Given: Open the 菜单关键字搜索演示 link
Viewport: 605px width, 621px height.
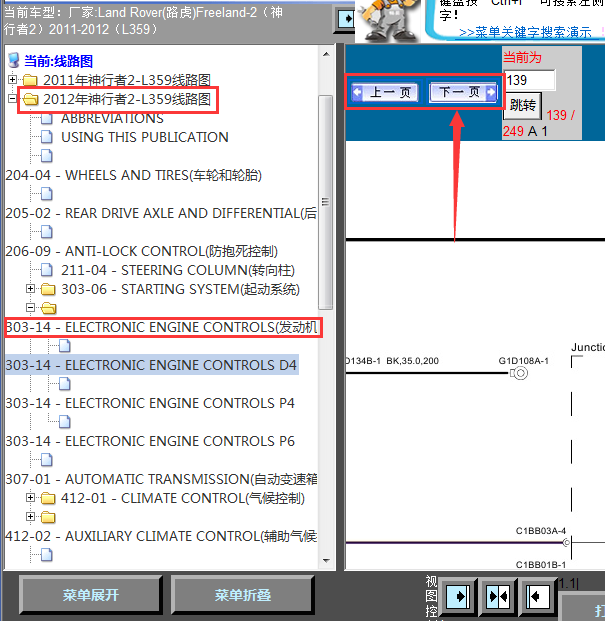Looking at the screenshot, I should pyautogui.click(x=525, y=32).
